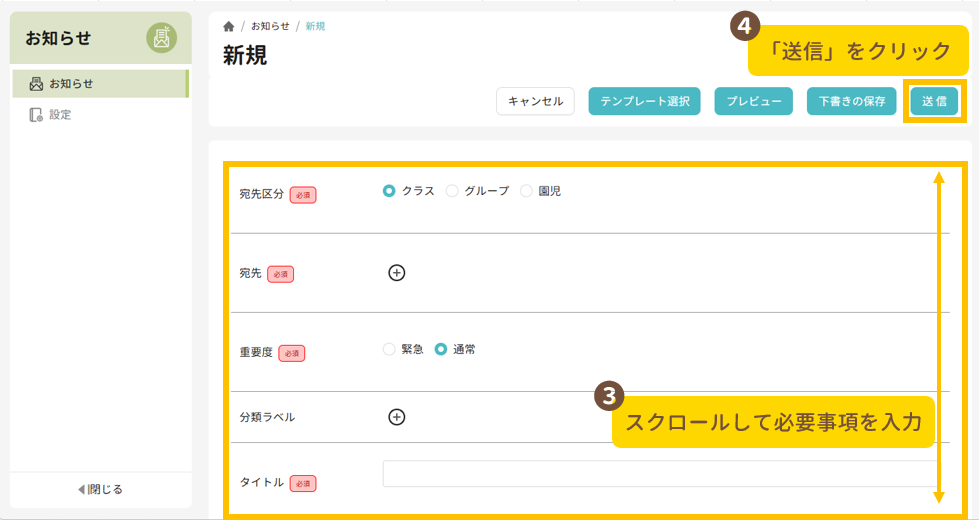Click the 設定 gear icon in sidebar
Image resolution: width=979 pixels, height=520 pixels.
[x=37, y=115]
